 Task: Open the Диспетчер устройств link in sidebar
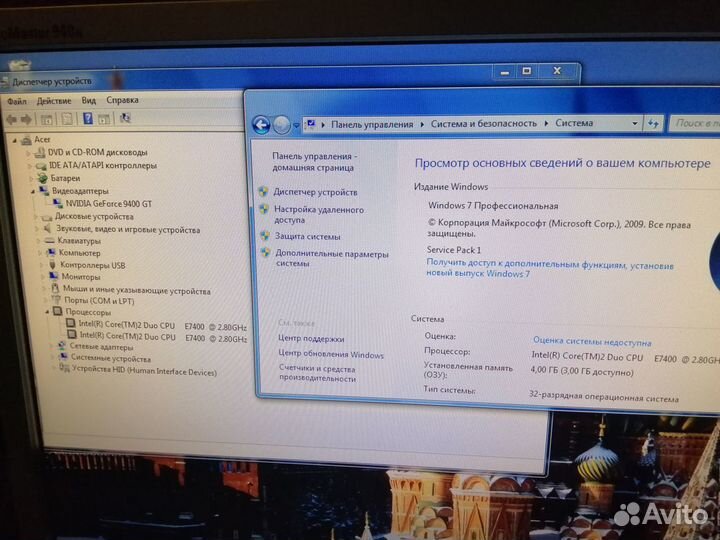coord(315,191)
